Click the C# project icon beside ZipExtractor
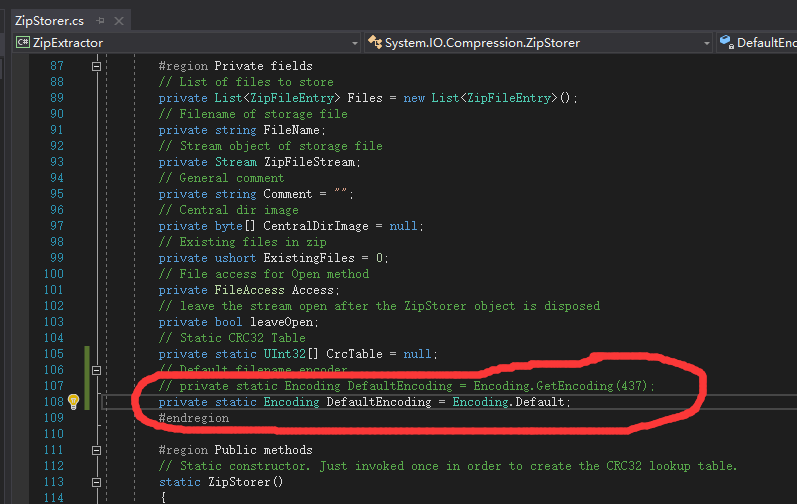 [x=23, y=43]
